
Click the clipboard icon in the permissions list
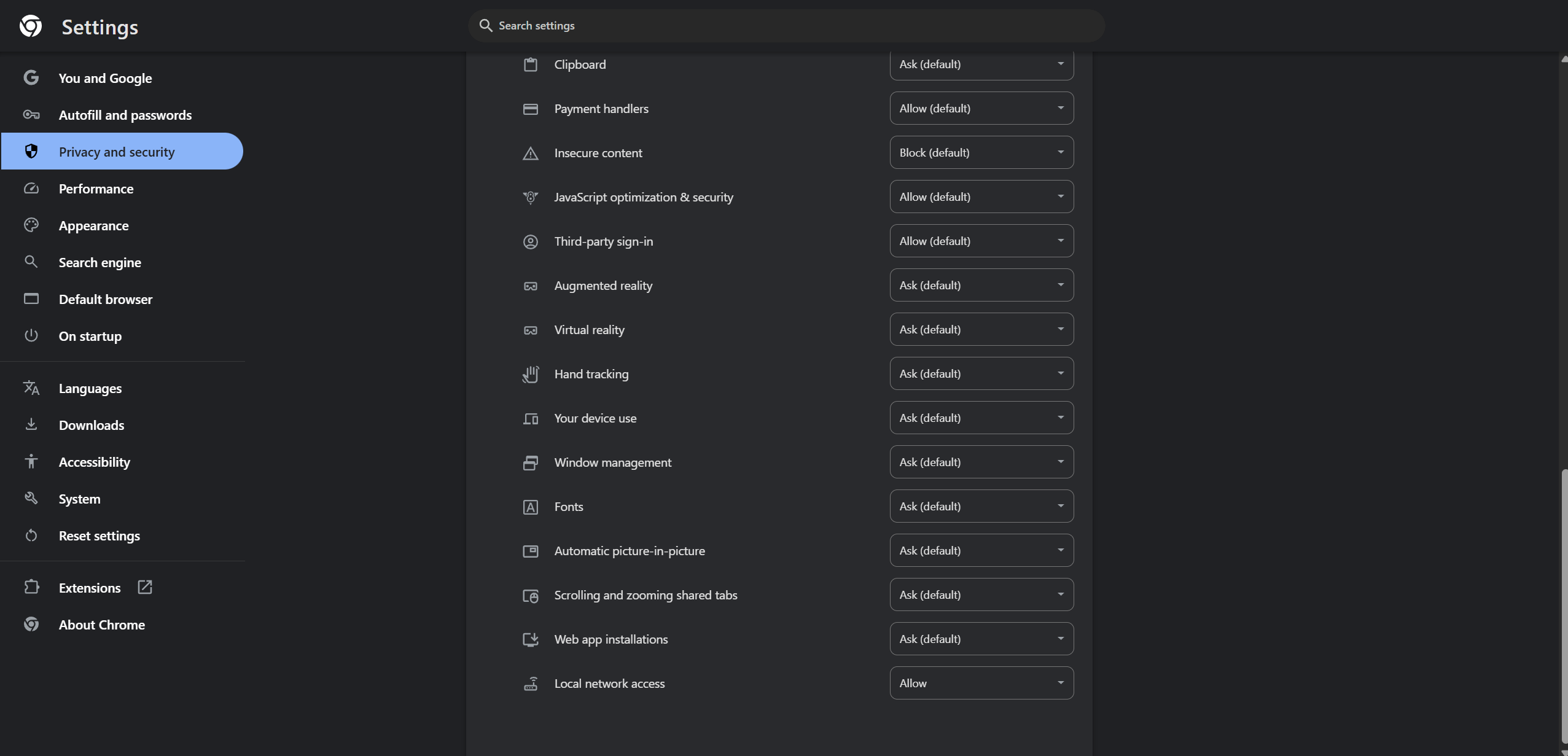point(531,64)
